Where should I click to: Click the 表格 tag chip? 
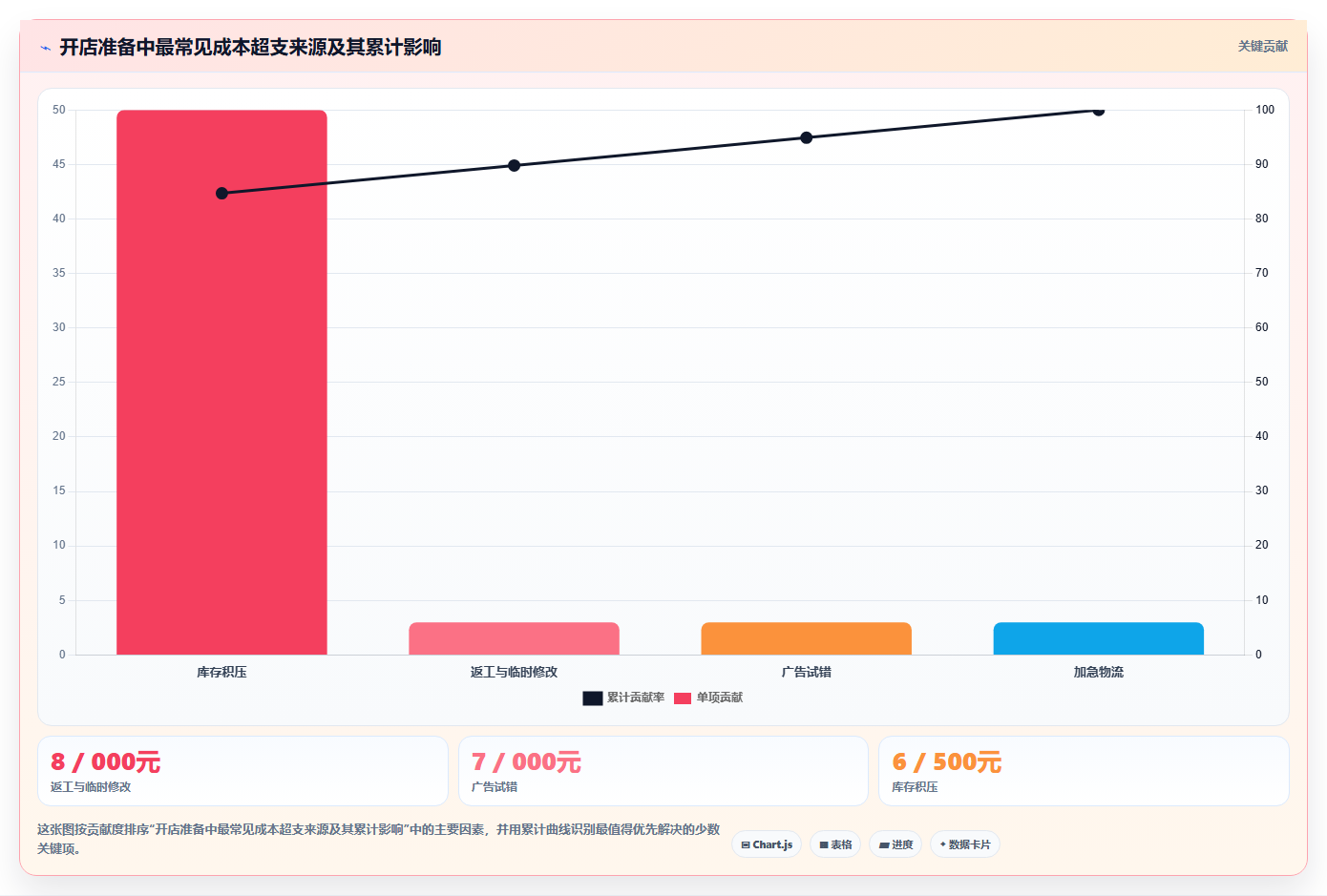835,844
